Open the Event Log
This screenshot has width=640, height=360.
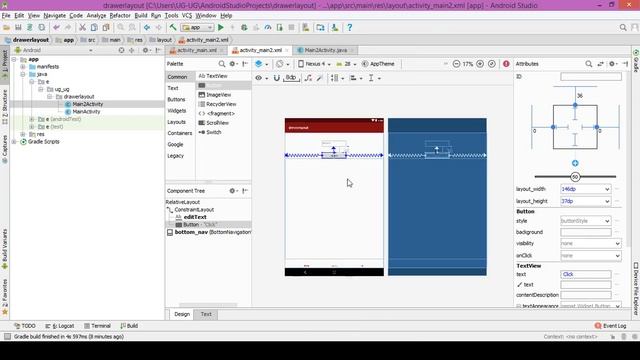point(611,326)
